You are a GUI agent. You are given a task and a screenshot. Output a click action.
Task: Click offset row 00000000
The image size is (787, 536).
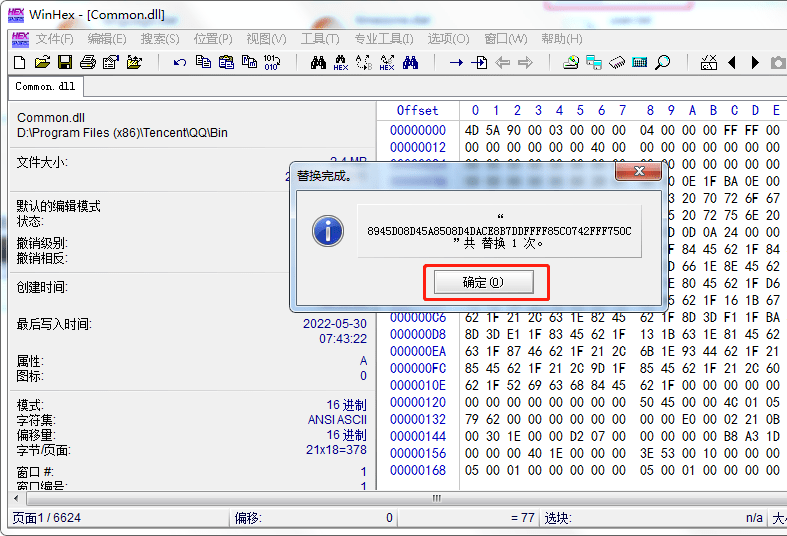coord(418,130)
